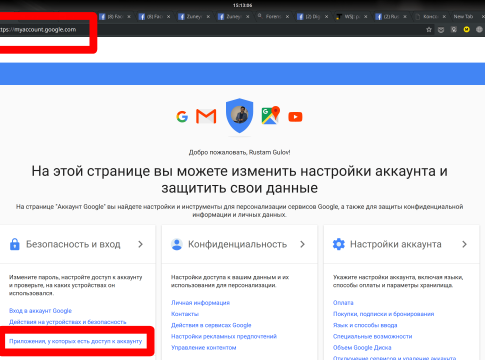
Task: Open Оплата link
Action: (x=343, y=303)
